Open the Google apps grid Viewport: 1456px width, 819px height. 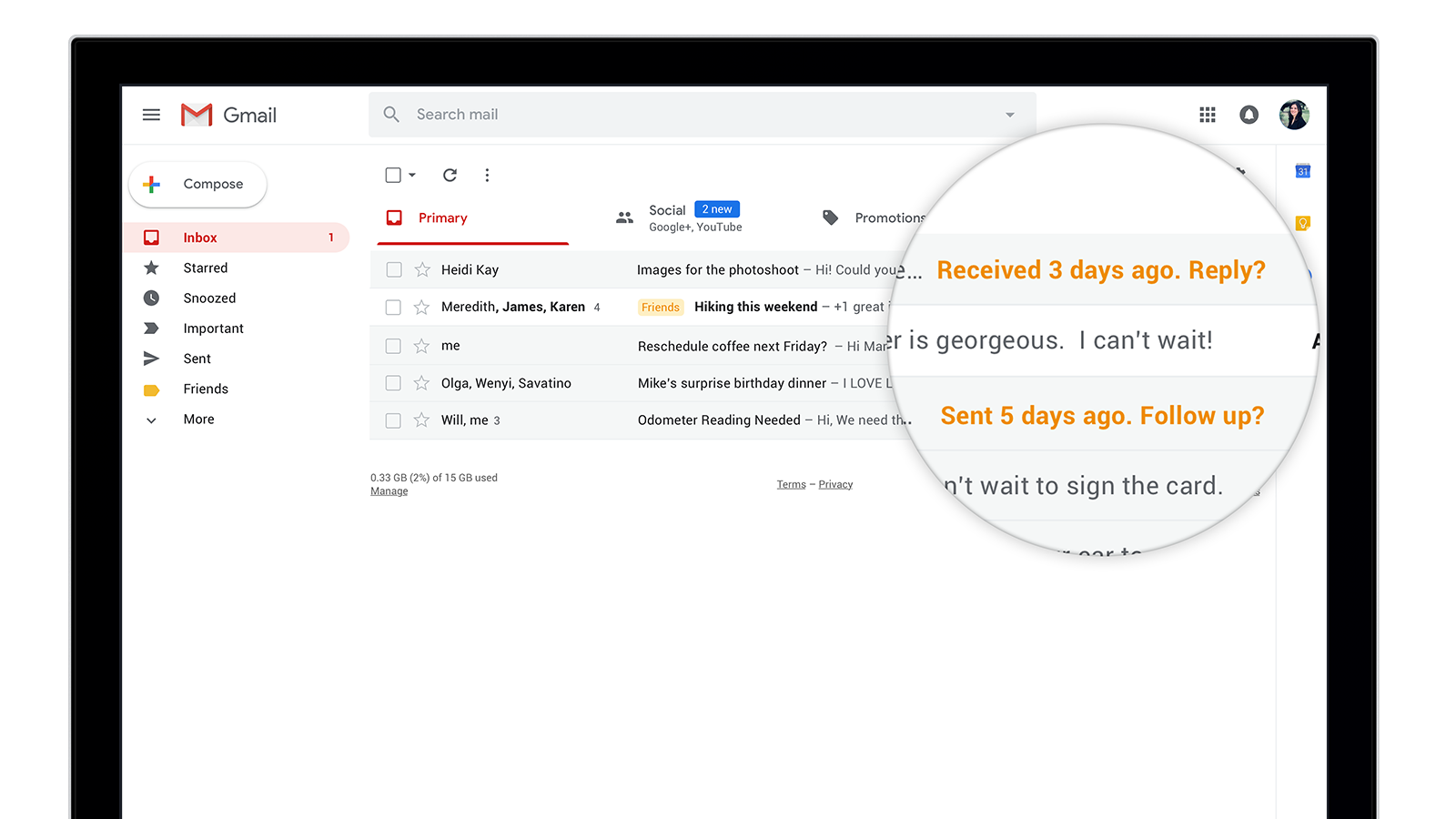pos(1208,115)
